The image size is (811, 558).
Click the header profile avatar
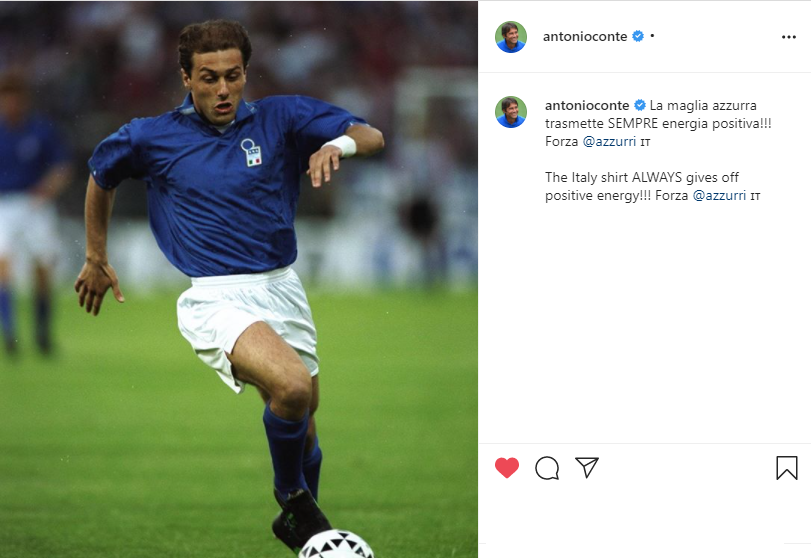coord(511,37)
